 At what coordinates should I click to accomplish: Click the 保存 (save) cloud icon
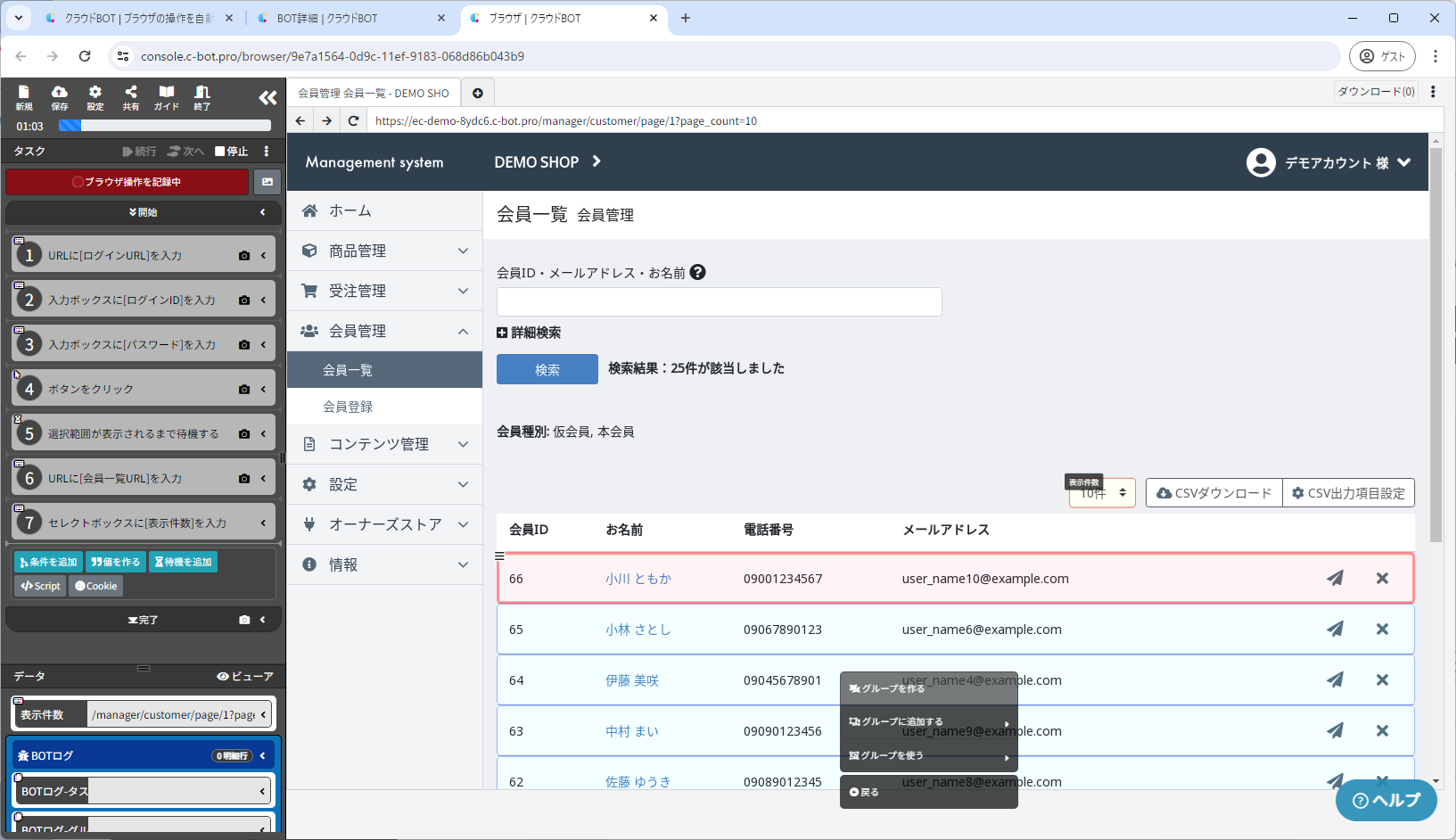pos(60,97)
